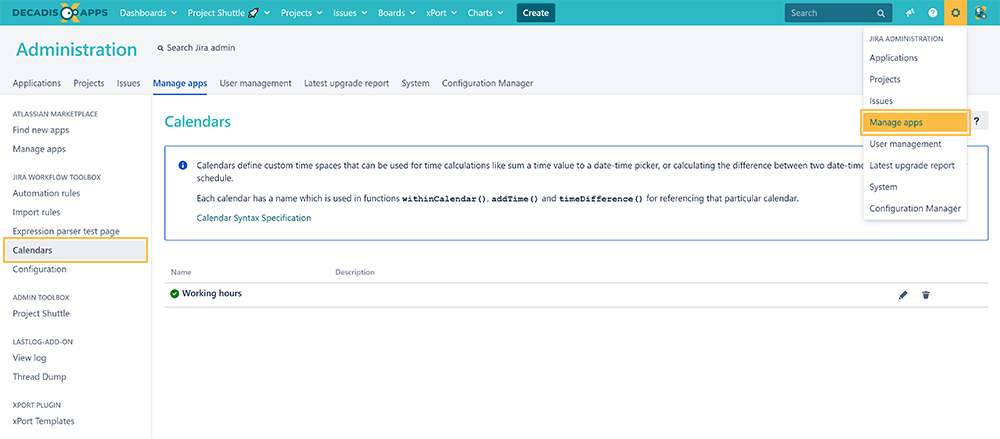The width and height of the screenshot is (1000, 439).
Task: Open the feedback megaphone icon
Action: [x=909, y=13]
